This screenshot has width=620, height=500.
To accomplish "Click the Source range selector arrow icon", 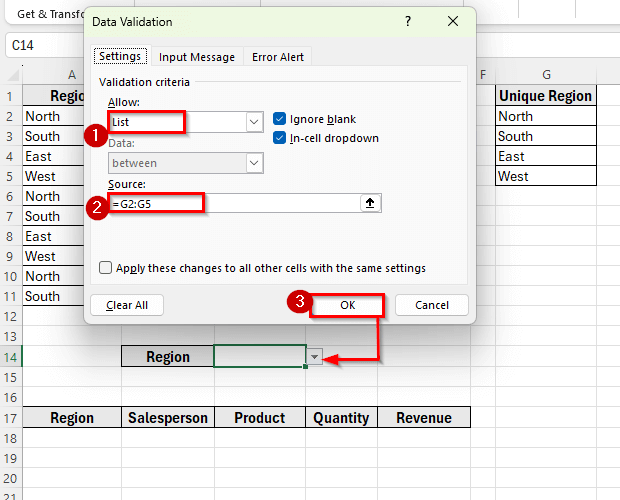I will [x=370, y=203].
